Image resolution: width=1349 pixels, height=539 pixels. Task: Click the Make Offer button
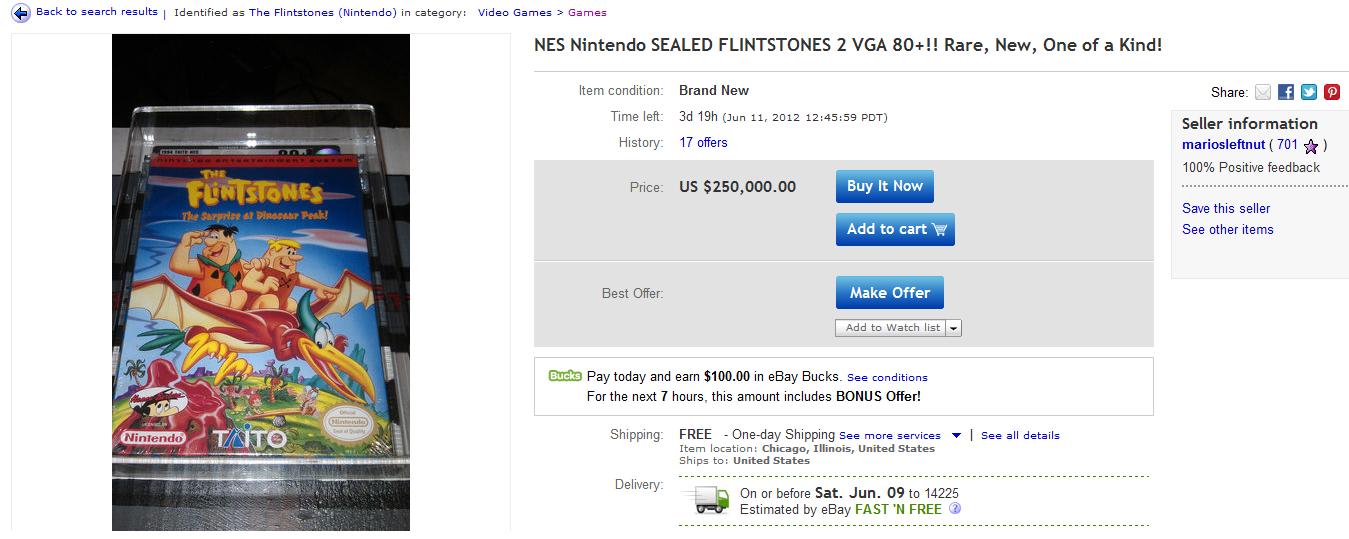(890, 293)
